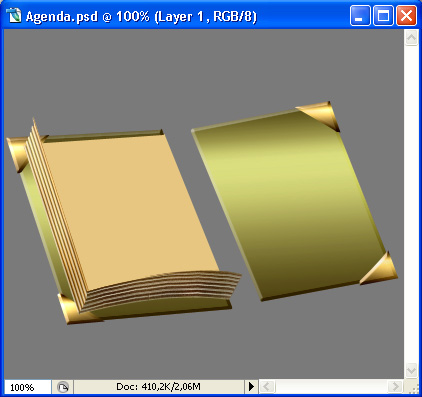
Task: Minimize the Agenda.psd document window
Action: coord(360,16)
